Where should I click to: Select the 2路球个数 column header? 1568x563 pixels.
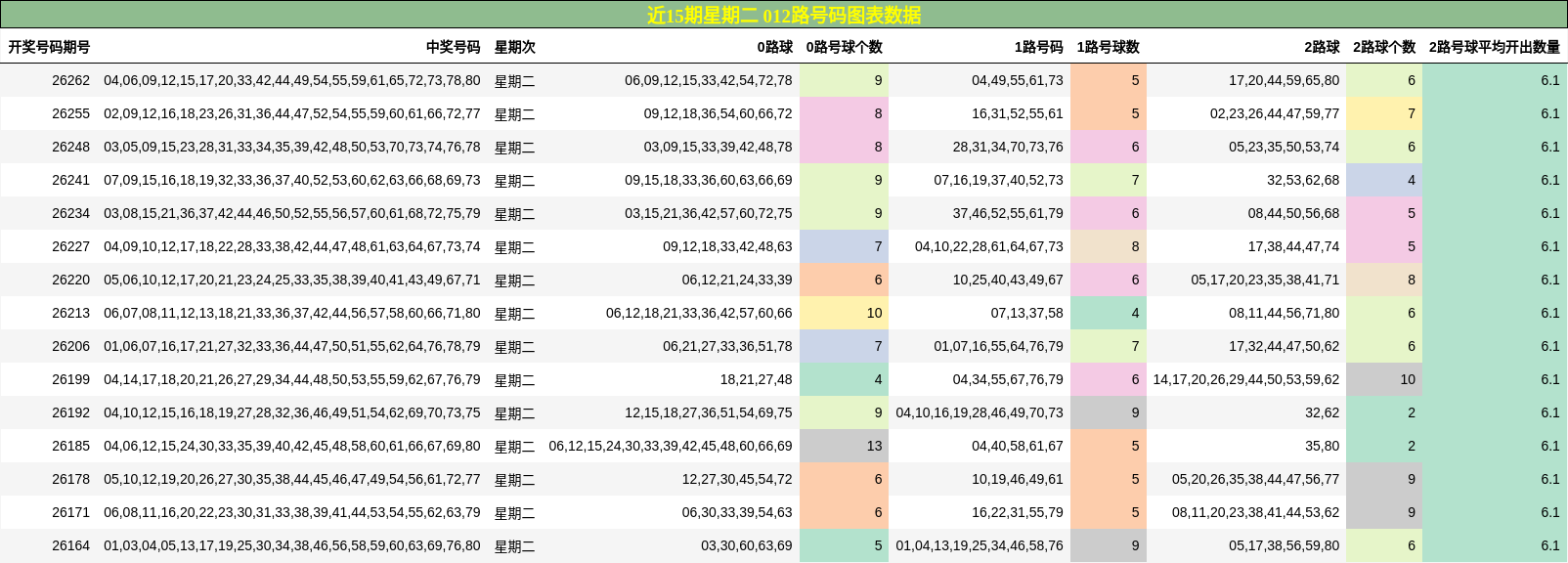tap(1384, 47)
